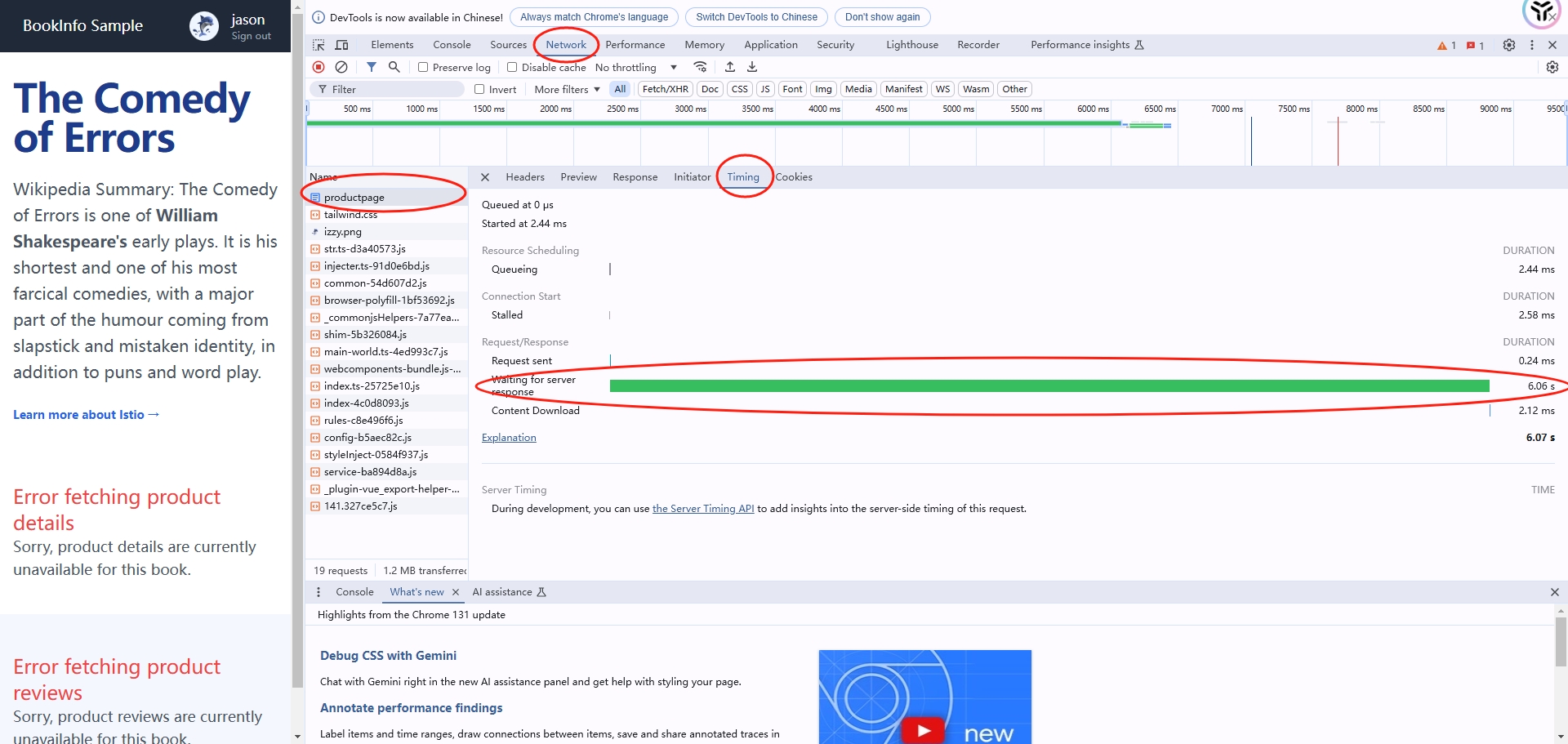Toggle the device toolbar icon
The height and width of the screenshot is (744, 1568).
[342, 45]
